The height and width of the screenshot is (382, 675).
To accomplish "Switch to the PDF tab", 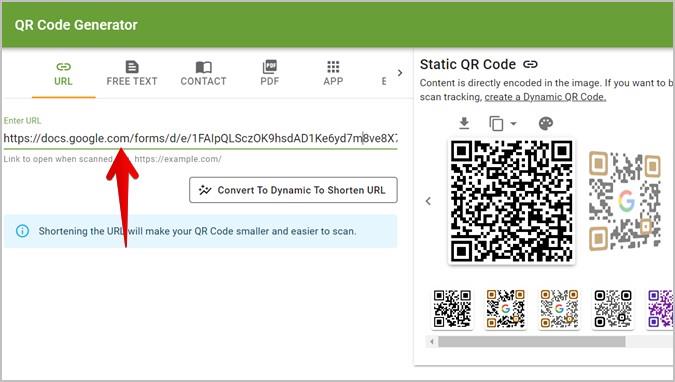I will coord(269,74).
